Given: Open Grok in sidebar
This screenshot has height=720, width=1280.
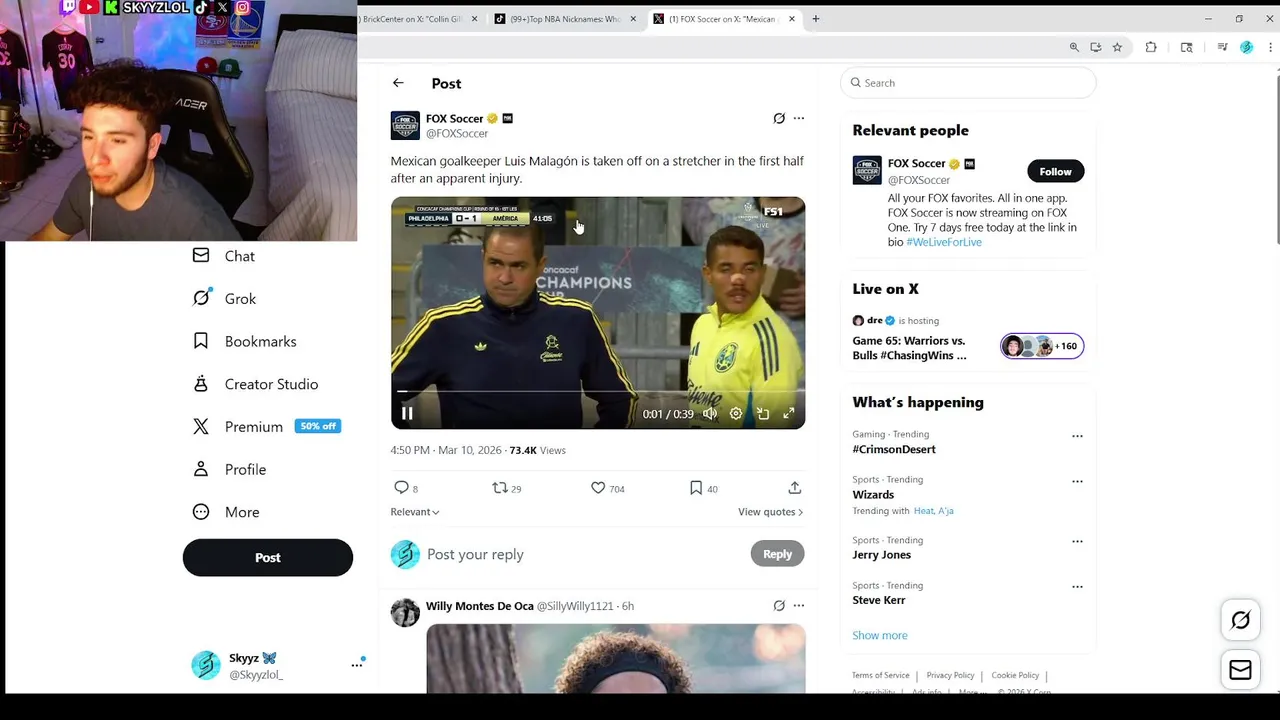Looking at the screenshot, I should tap(225, 299).
